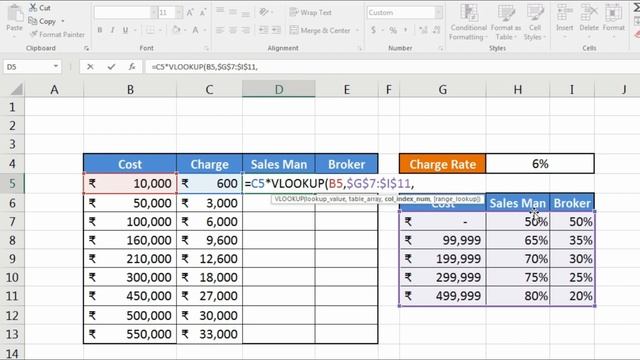Image resolution: width=640 pixels, height=360 pixels.
Task: Activate the Format Painter brush
Action: [57, 35]
